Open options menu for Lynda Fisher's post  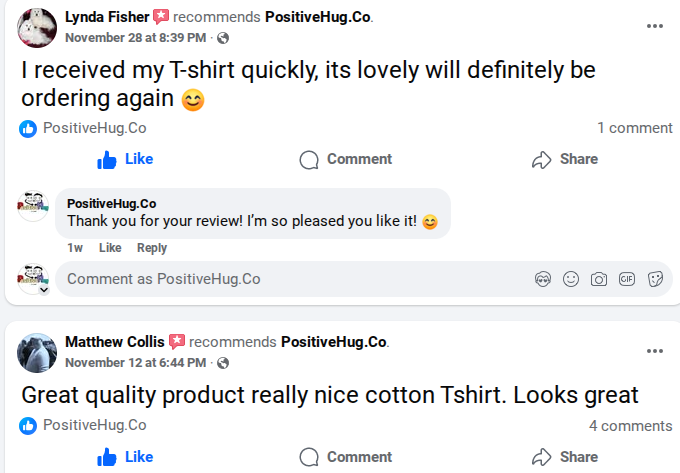pos(655,26)
